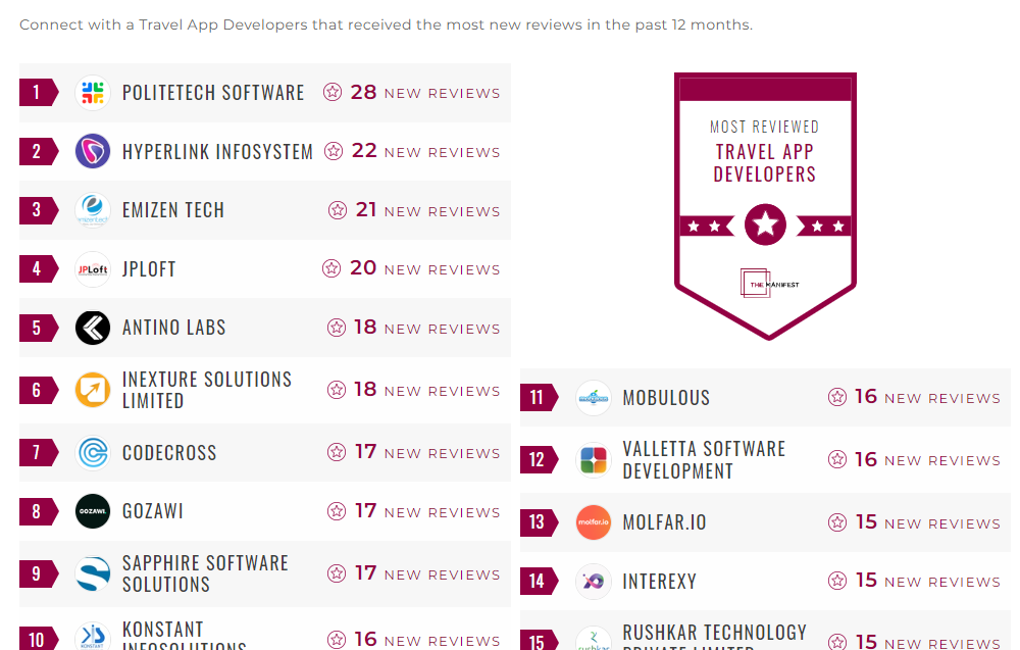Click the JPLoft company logo
This screenshot has width=1020, height=650.
click(x=93, y=269)
